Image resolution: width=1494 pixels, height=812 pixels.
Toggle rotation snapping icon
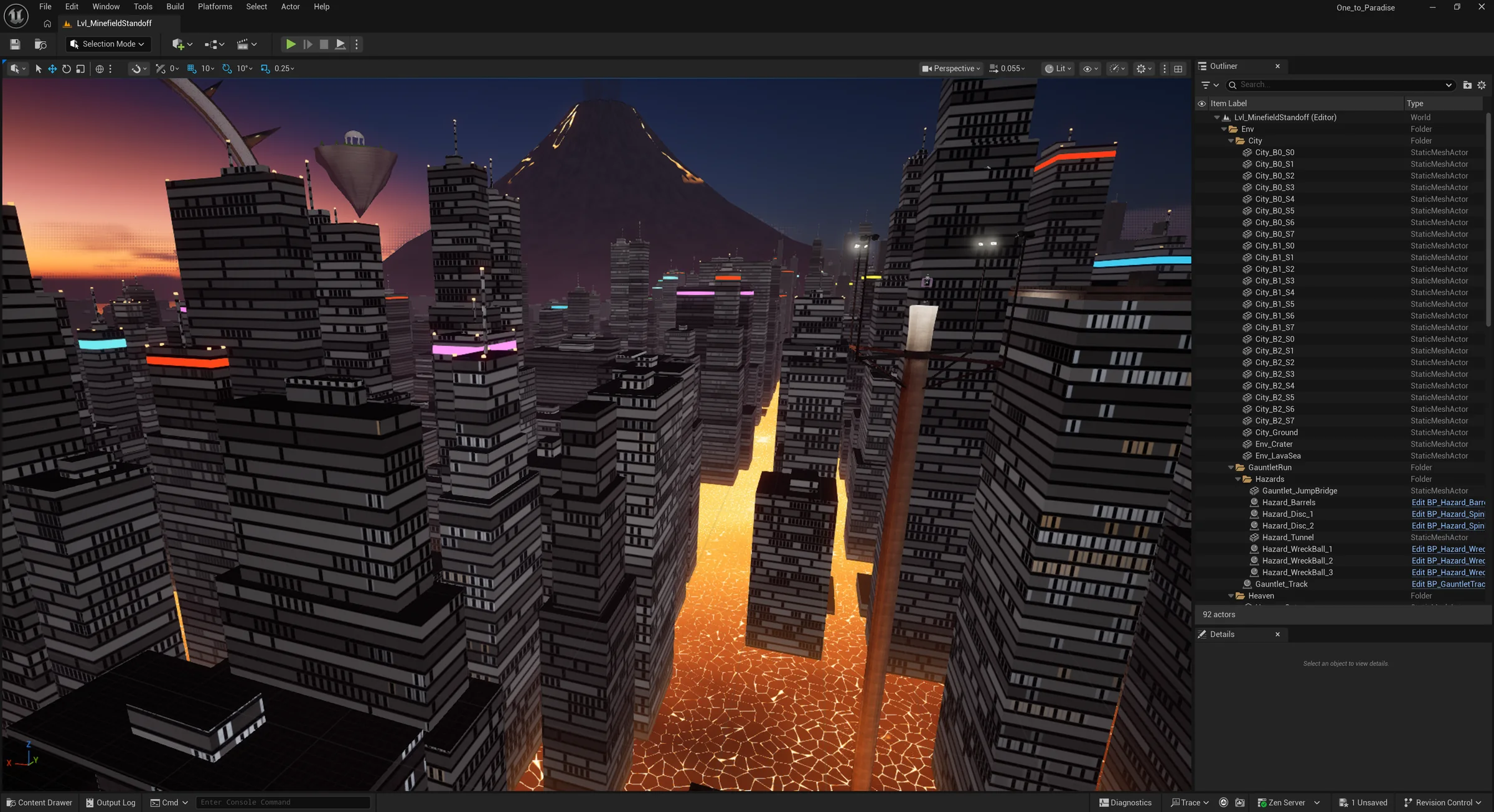(x=227, y=68)
